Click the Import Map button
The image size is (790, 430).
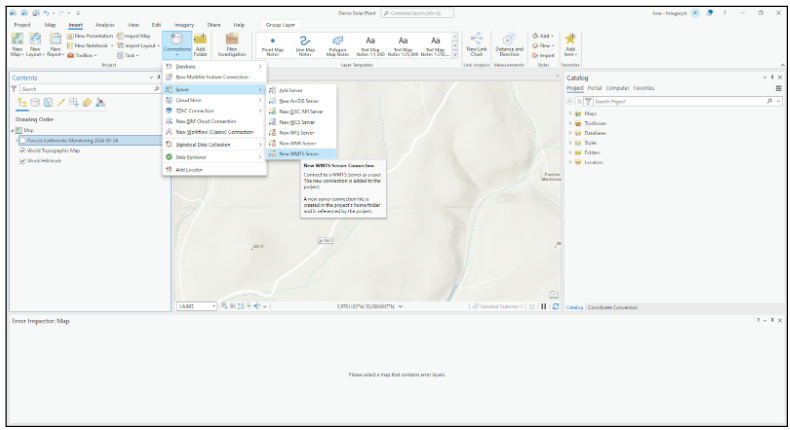pyautogui.click(x=134, y=36)
